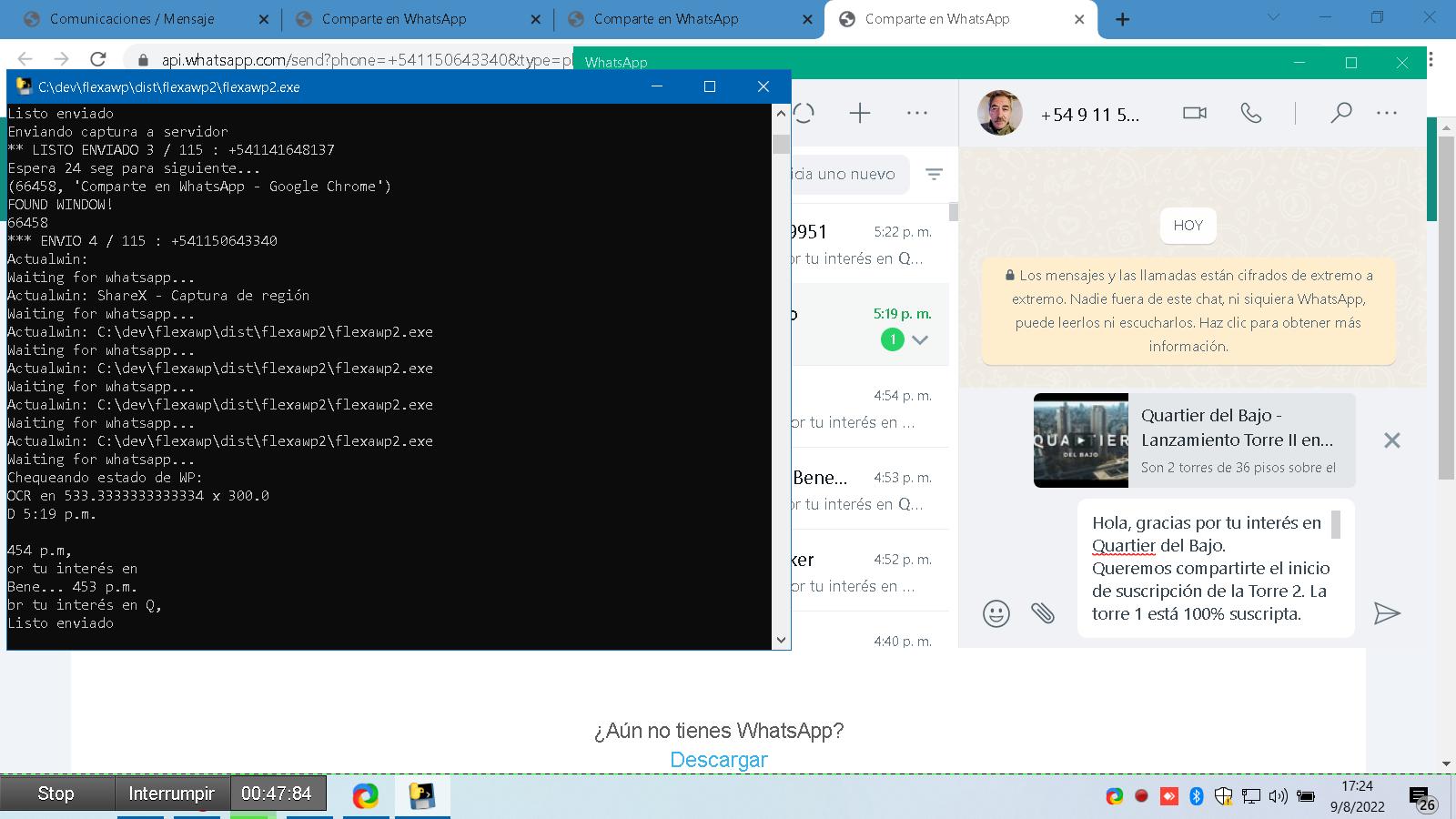Click the Interrumpir button
Image resolution: width=1456 pixels, height=819 pixels.
[x=172, y=794]
